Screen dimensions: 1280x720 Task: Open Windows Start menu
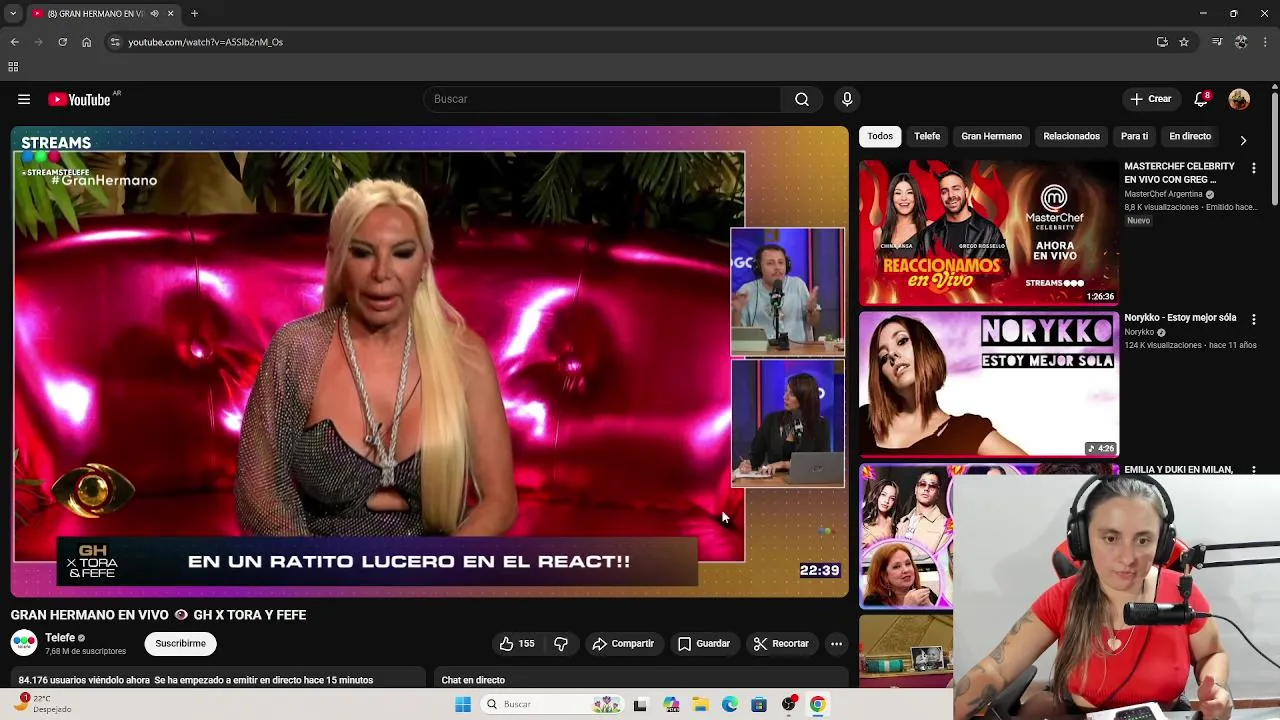463,704
